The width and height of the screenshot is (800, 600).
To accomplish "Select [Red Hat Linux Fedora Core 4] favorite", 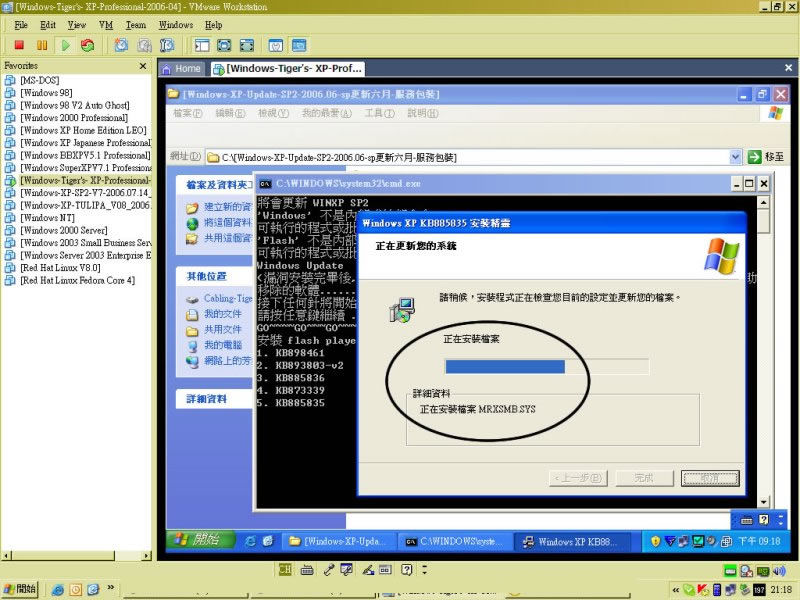I will [x=77, y=280].
